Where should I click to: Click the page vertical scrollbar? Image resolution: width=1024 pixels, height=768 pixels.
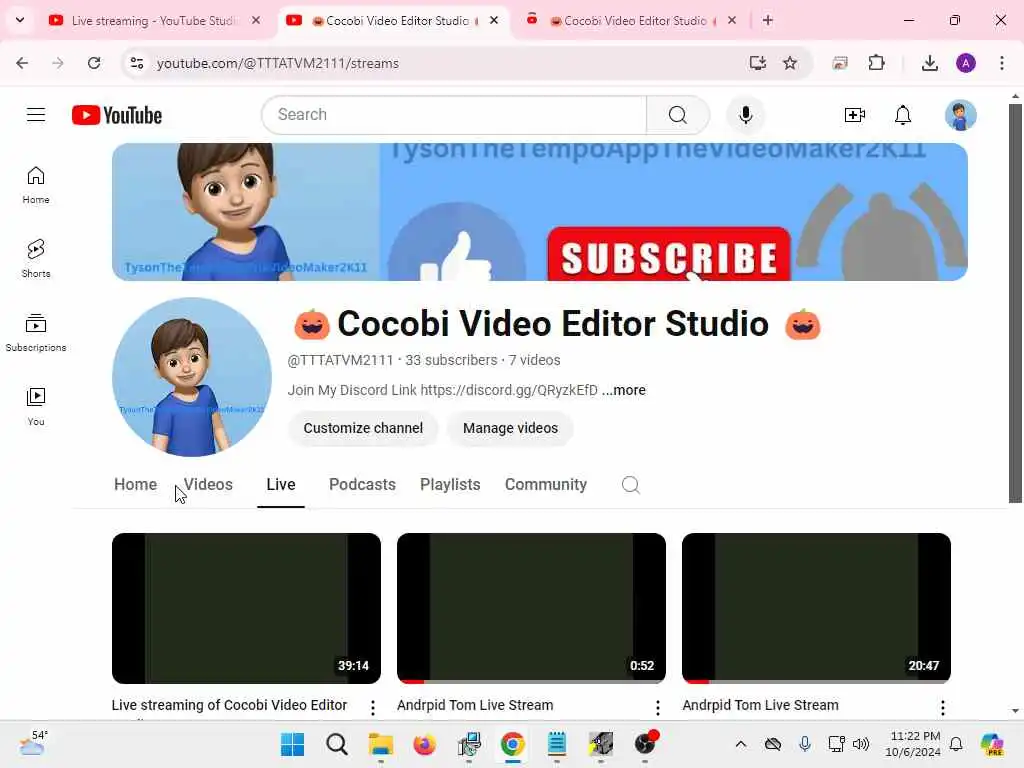(1015, 303)
